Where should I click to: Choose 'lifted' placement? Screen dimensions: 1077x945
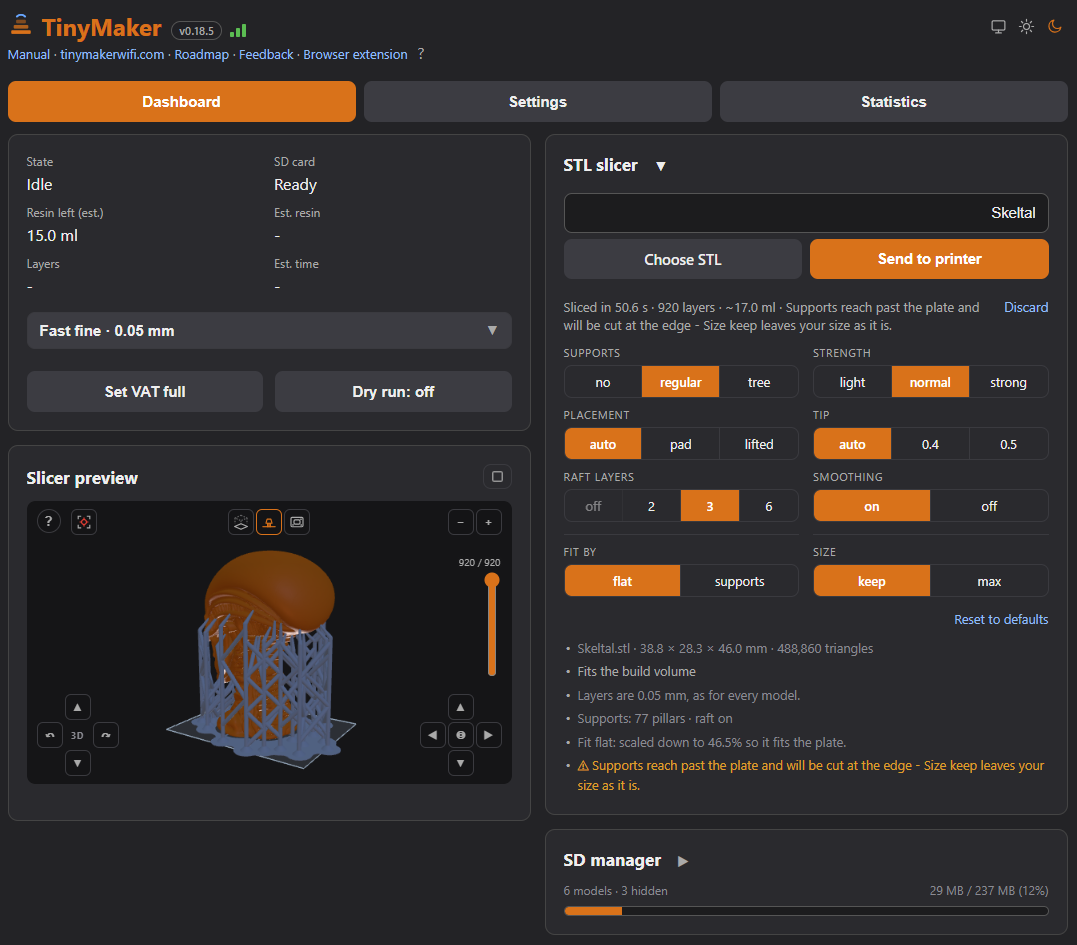758,444
